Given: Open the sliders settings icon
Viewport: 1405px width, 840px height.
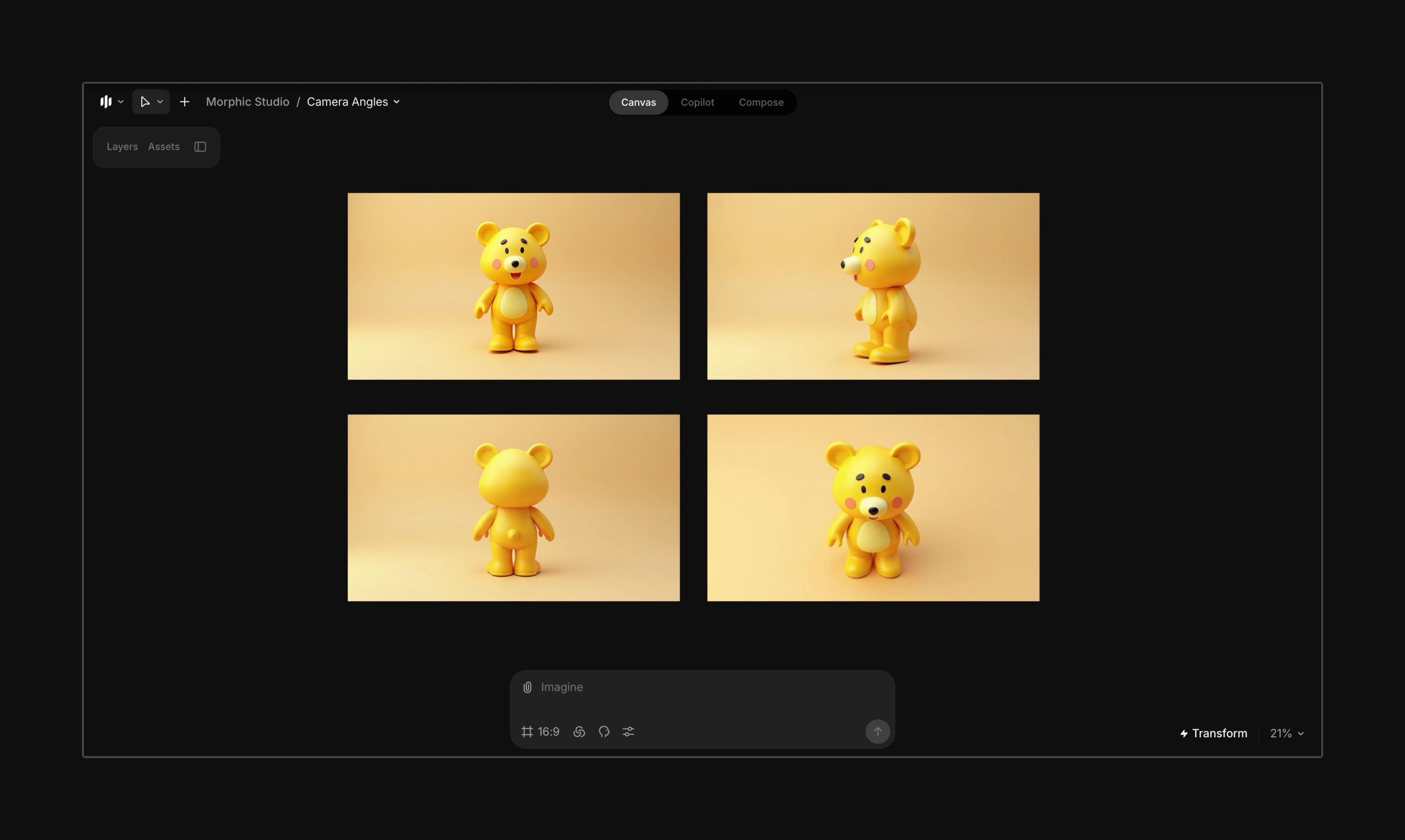Looking at the screenshot, I should point(629,732).
